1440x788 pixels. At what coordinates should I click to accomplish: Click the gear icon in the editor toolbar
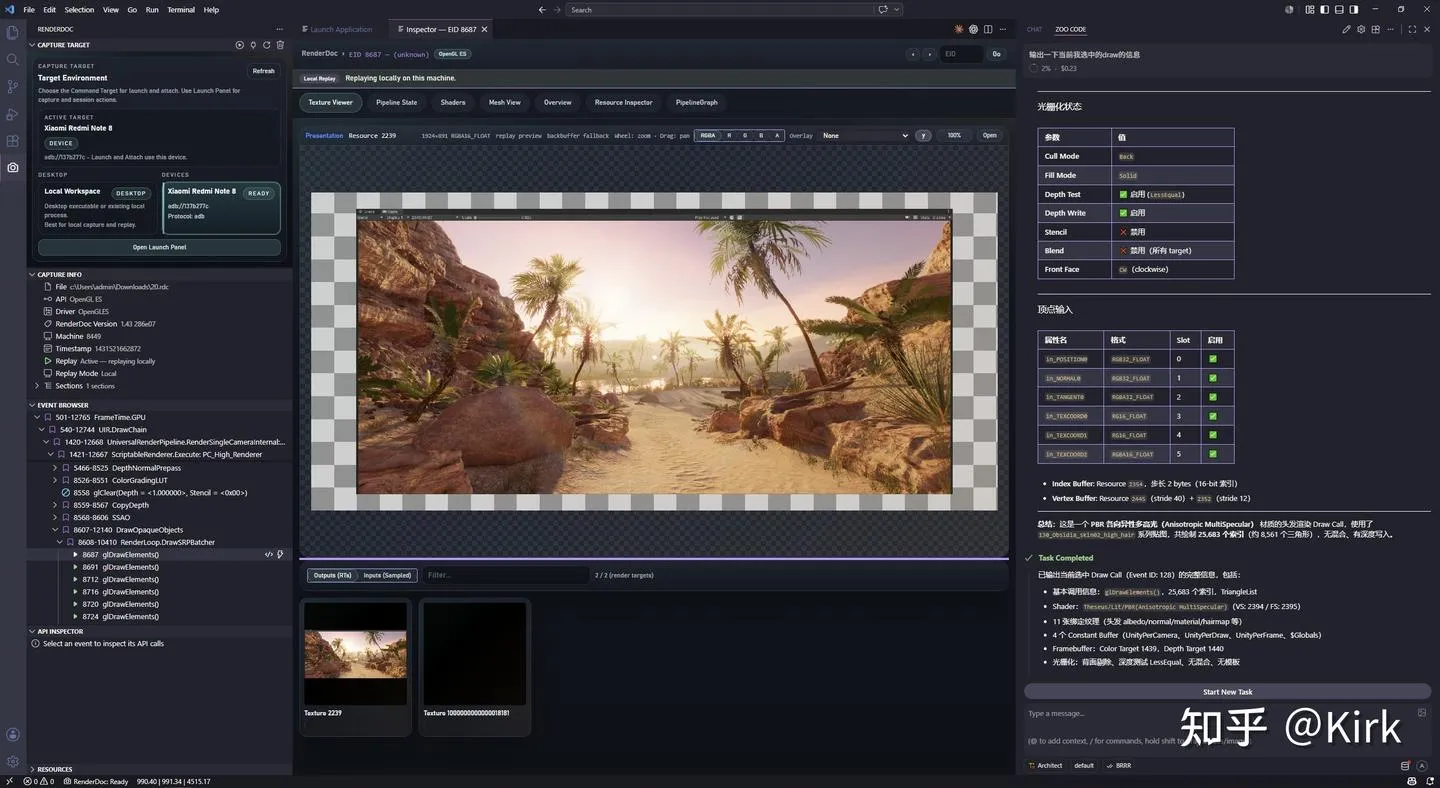[x=973, y=29]
